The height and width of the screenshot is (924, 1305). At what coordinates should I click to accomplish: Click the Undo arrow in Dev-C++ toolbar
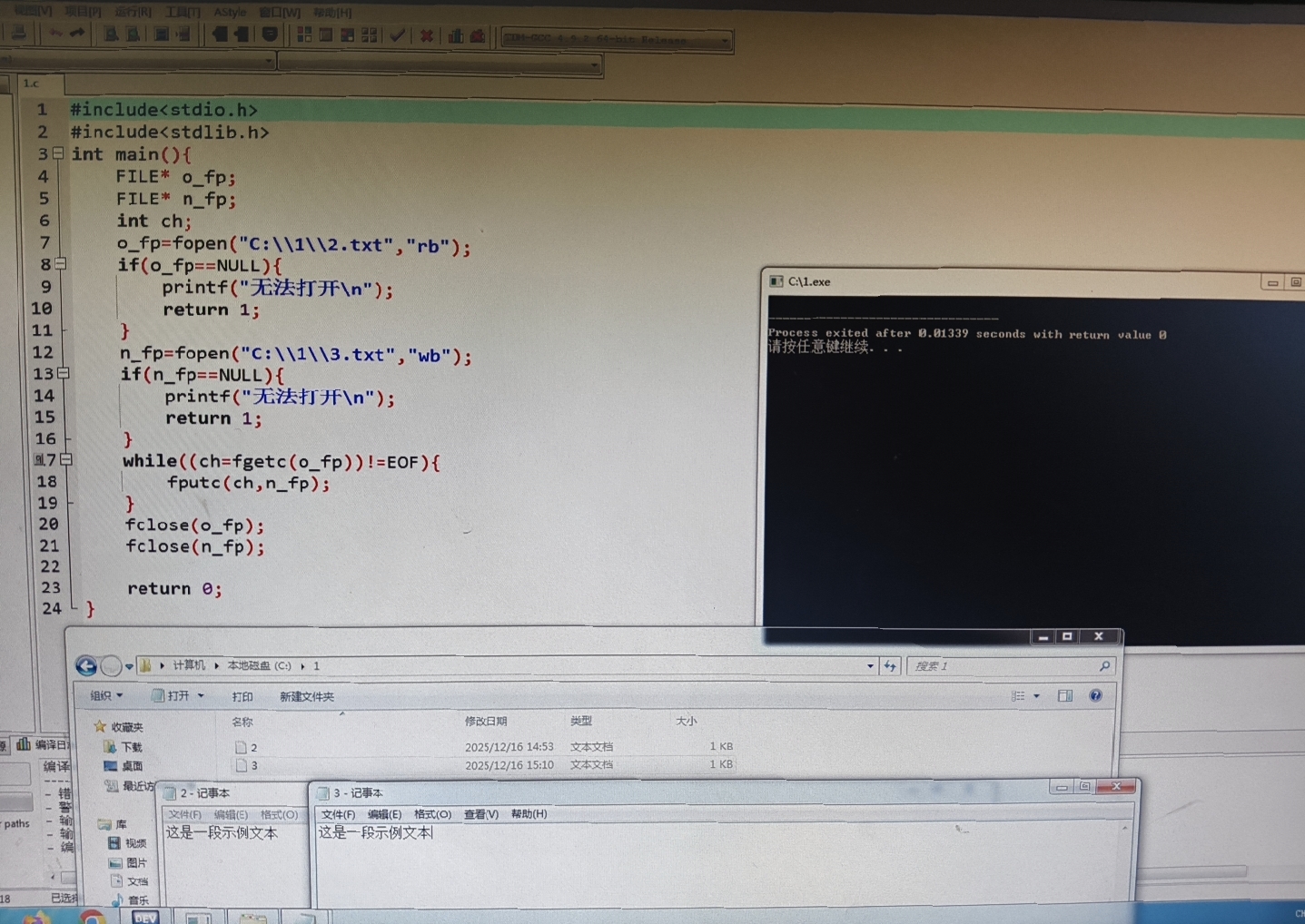pos(56,34)
